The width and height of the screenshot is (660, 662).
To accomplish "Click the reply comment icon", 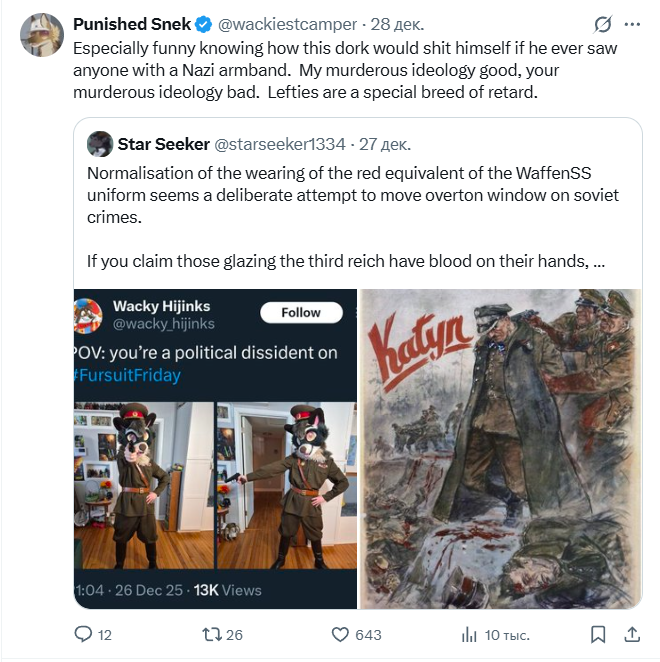I will pyautogui.click(x=83, y=634).
